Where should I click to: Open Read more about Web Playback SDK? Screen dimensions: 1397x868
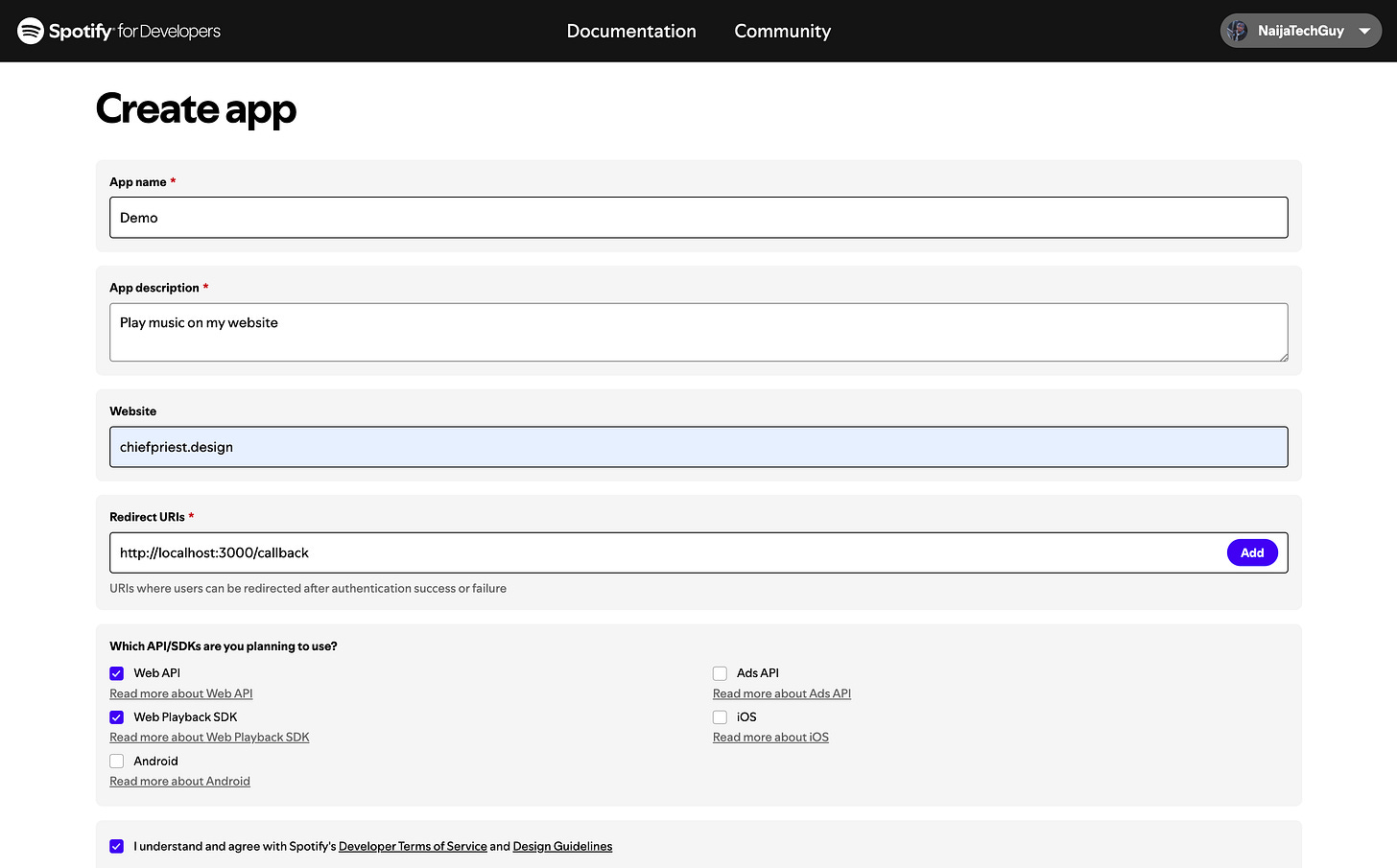click(209, 738)
